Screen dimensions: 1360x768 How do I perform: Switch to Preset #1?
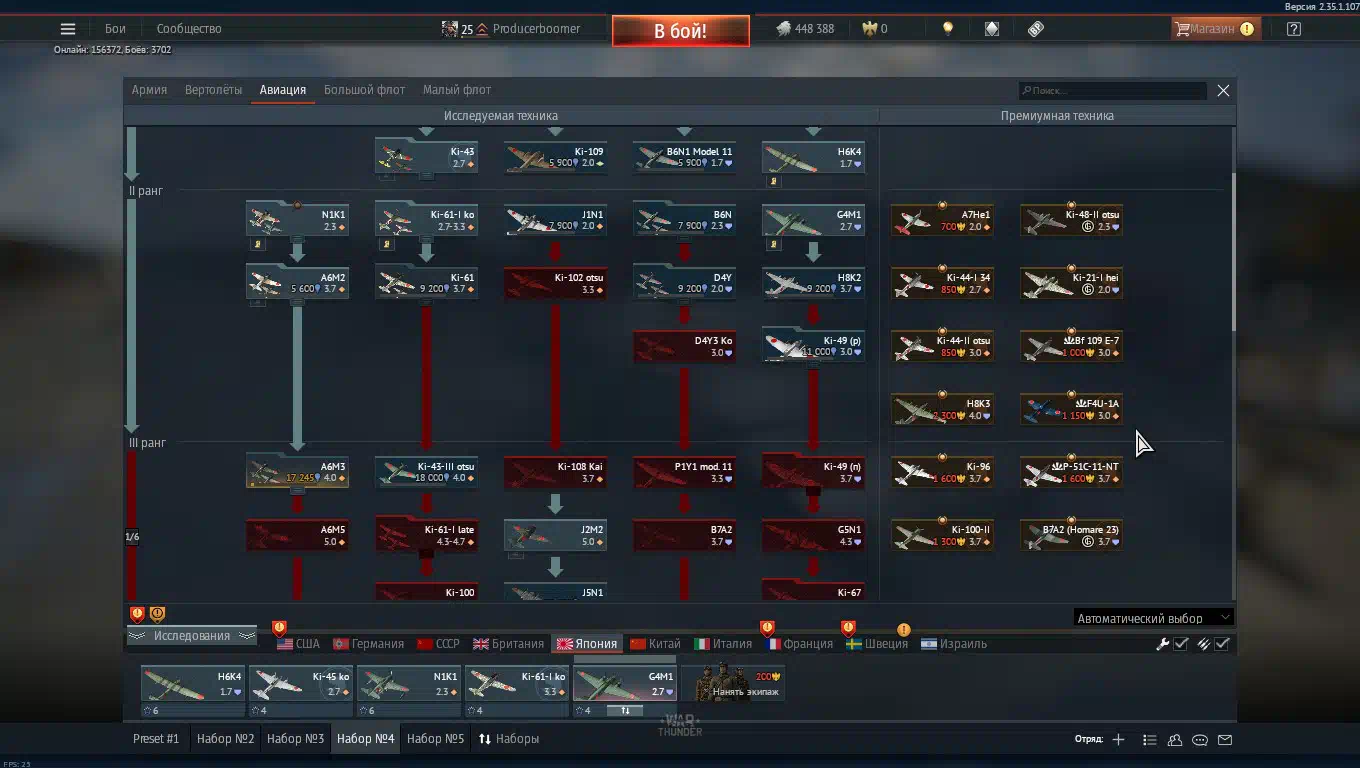point(156,739)
